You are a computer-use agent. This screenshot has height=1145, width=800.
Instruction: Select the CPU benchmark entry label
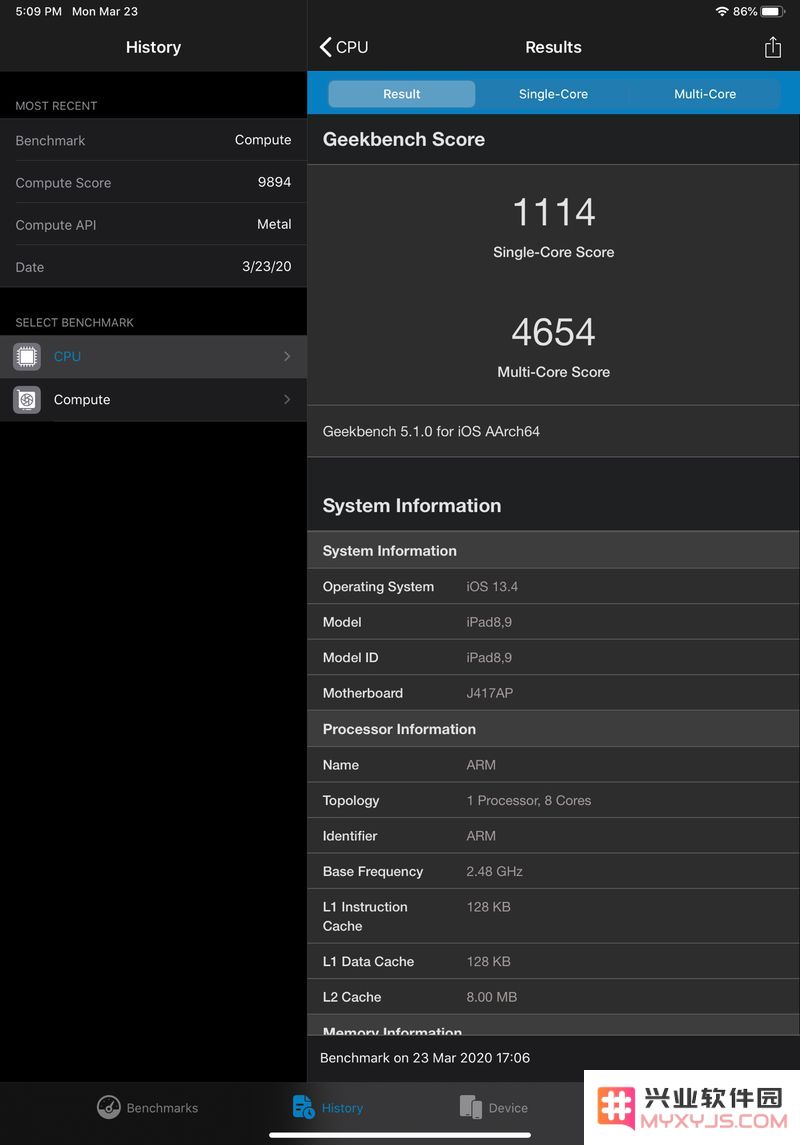(x=67, y=356)
